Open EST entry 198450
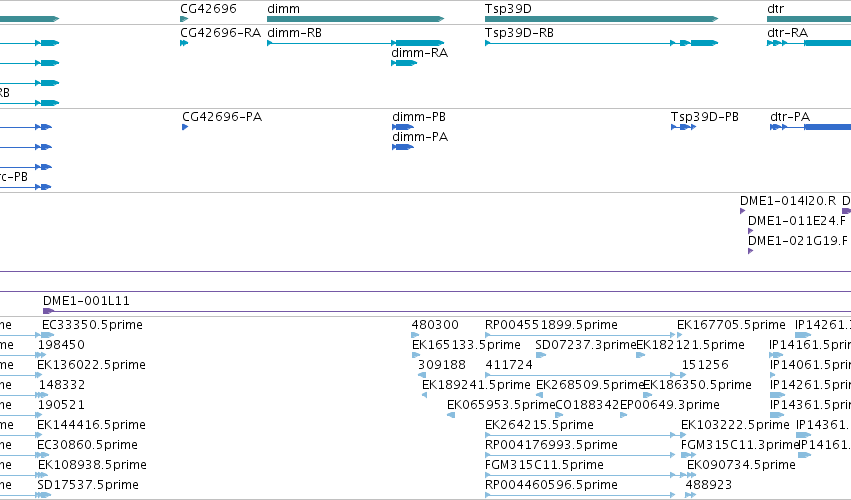The width and height of the screenshot is (851, 500). point(61,345)
